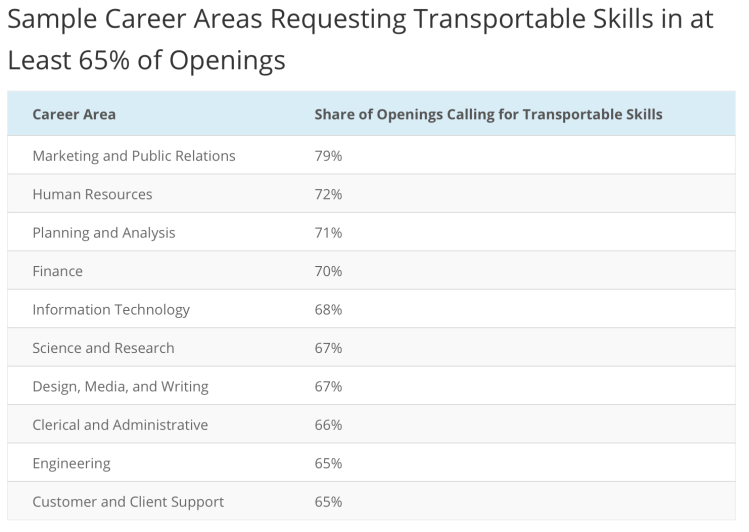Viewport: 749px width, 532px height.
Task: Select the Information Technology cell
Action: click(x=111, y=310)
